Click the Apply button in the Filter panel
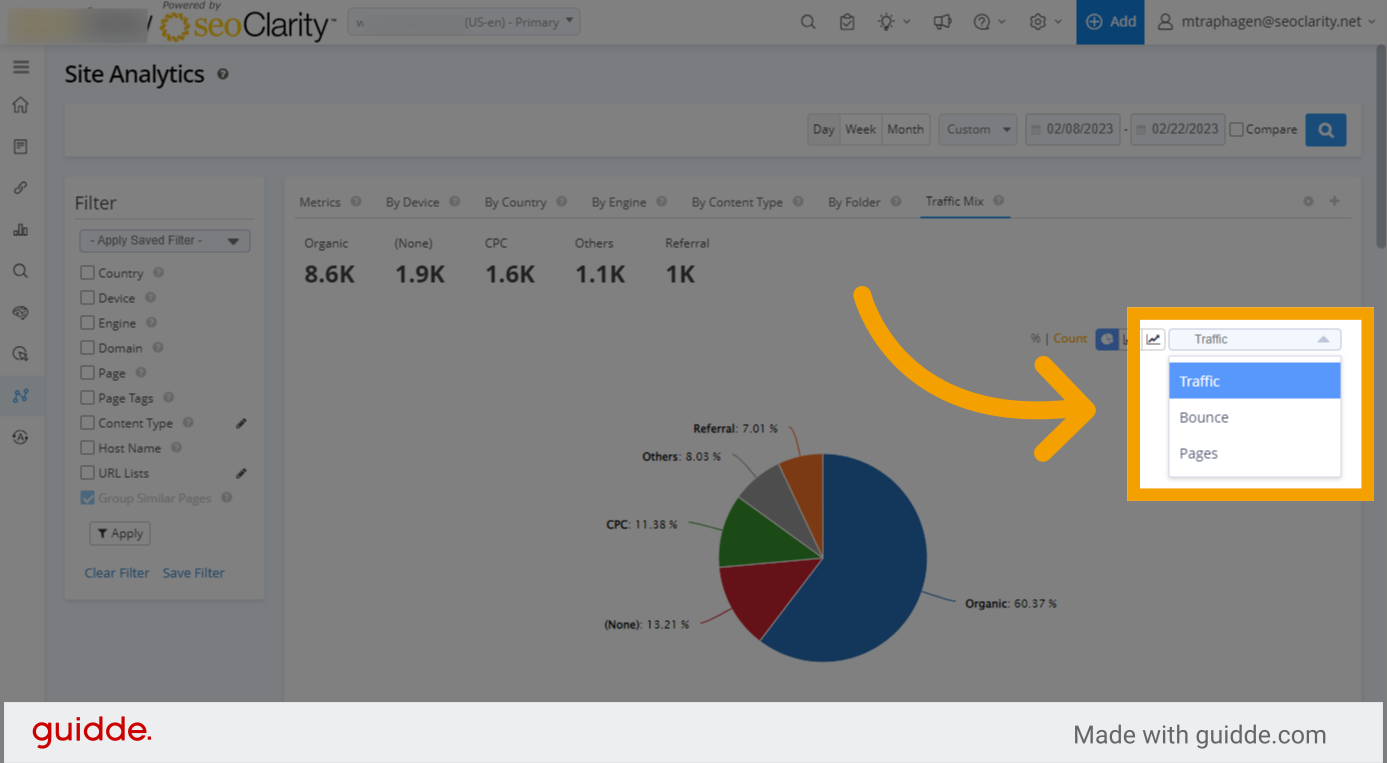This screenshot has height=763, width=1387. (119, 533)
